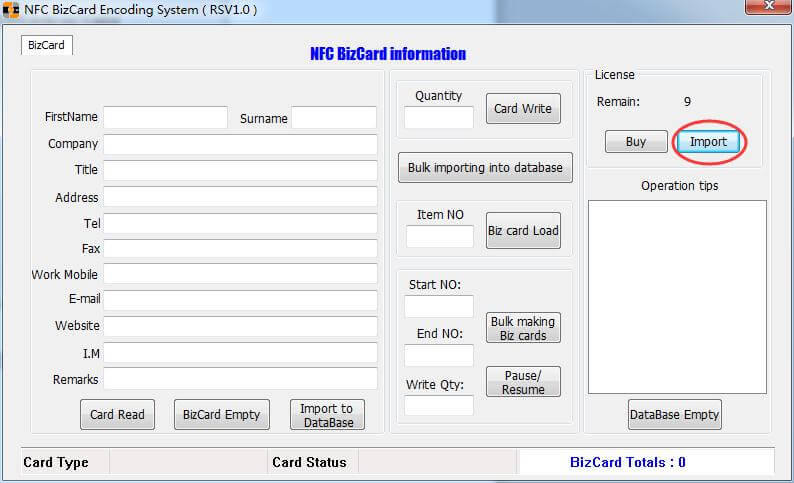Close the NFC BizCard Encoding window
This screenshot has height=483, width=794.
pos(769,6)
